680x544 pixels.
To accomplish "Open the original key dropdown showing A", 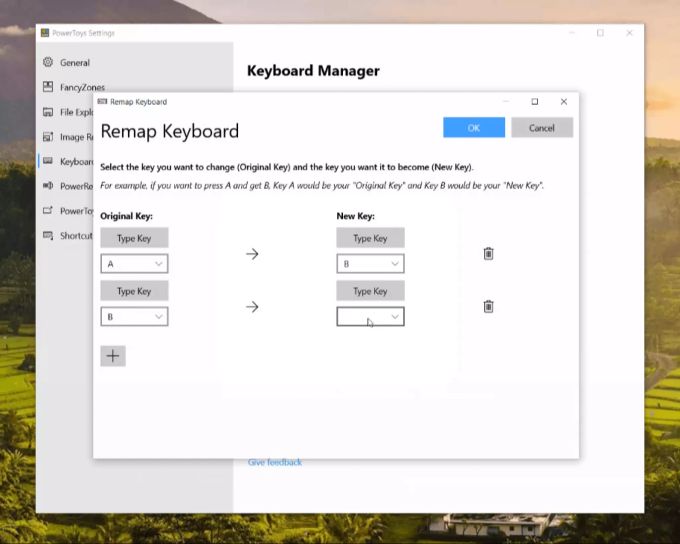I will click(134, 264).
